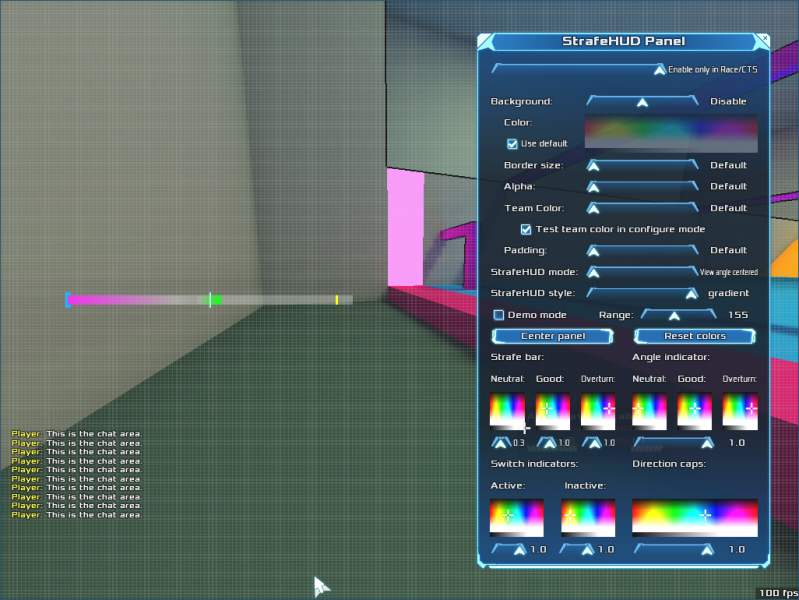Pick a color in the Background color picker
Image resolution: width=799 pixels, height=600 pixels.
tap(671, 134)
